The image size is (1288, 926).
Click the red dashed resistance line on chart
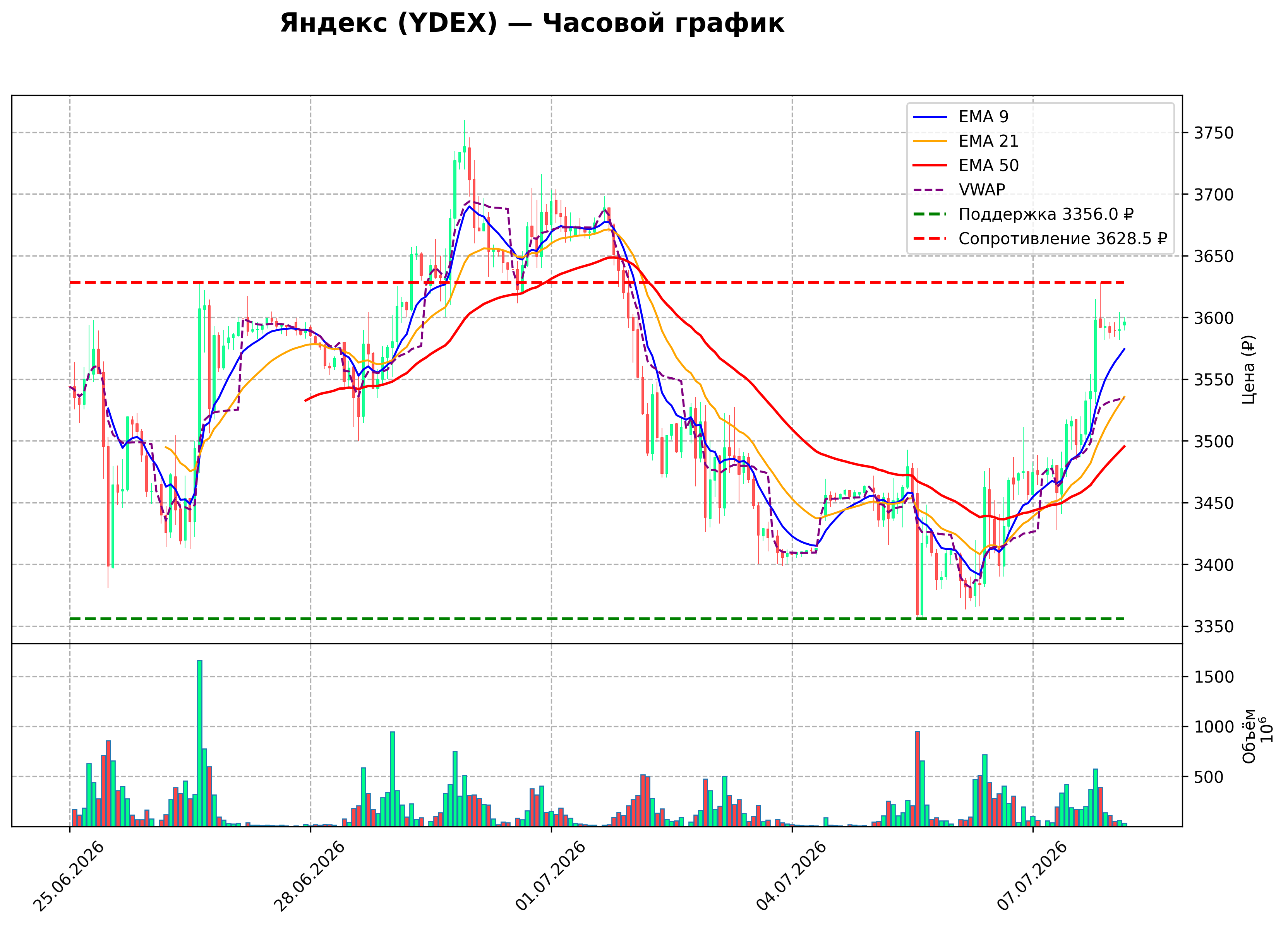(x=597, y=282)
